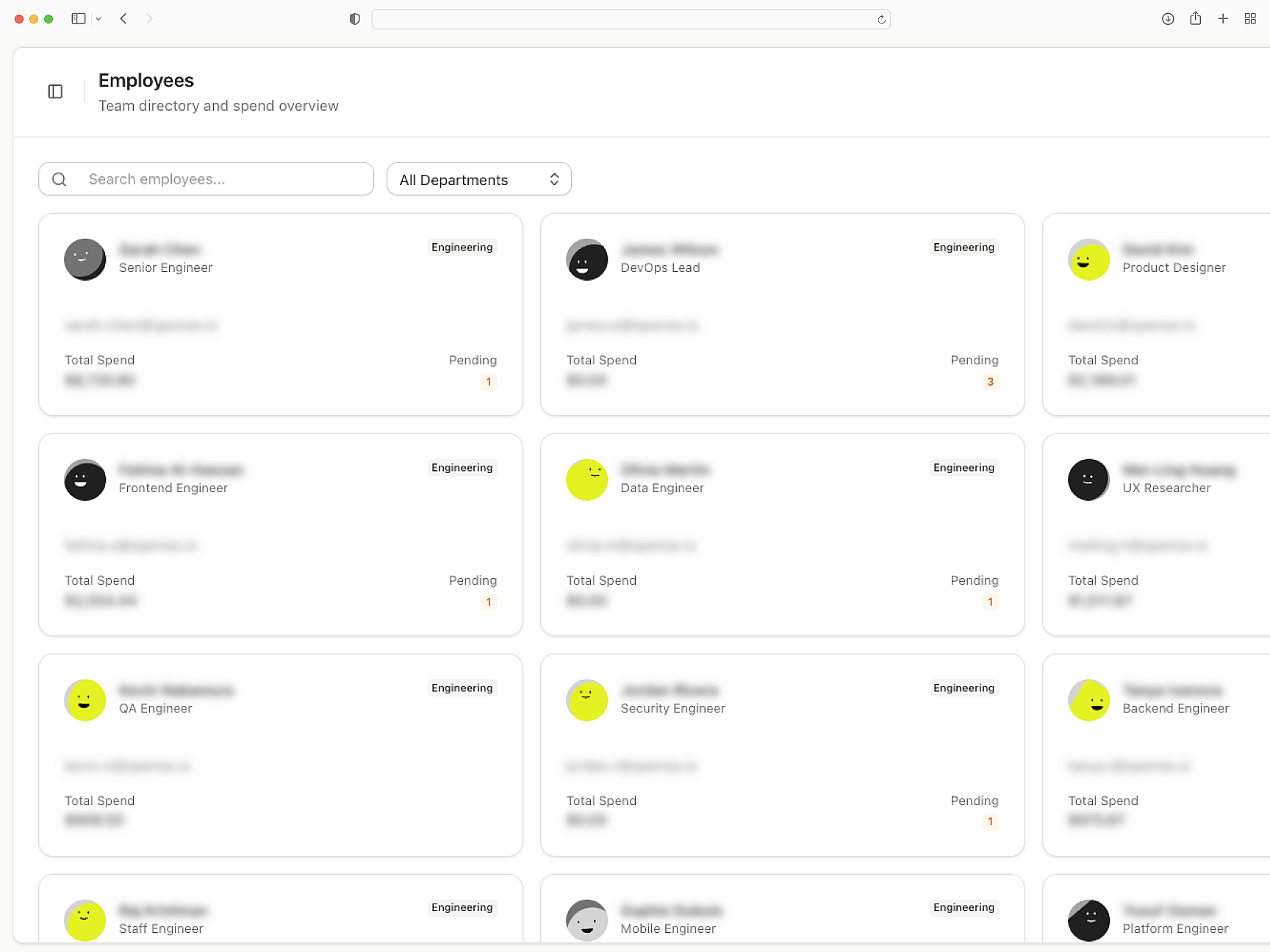The image size is (1270, 952).
Task: Open Safari's tab overview grid icon
Action: tap(1250, 18)
